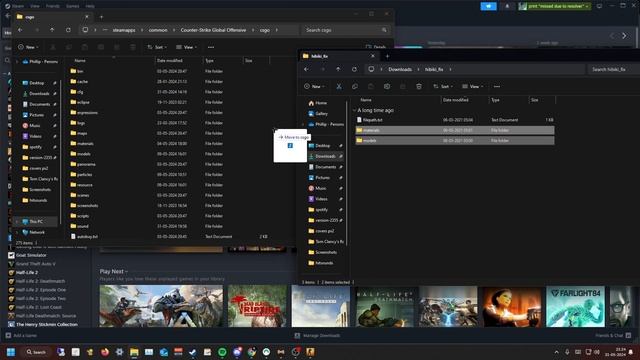640x360 pixels.
Task: Open View dropdown in csgo window
Action: click(187, 47)
